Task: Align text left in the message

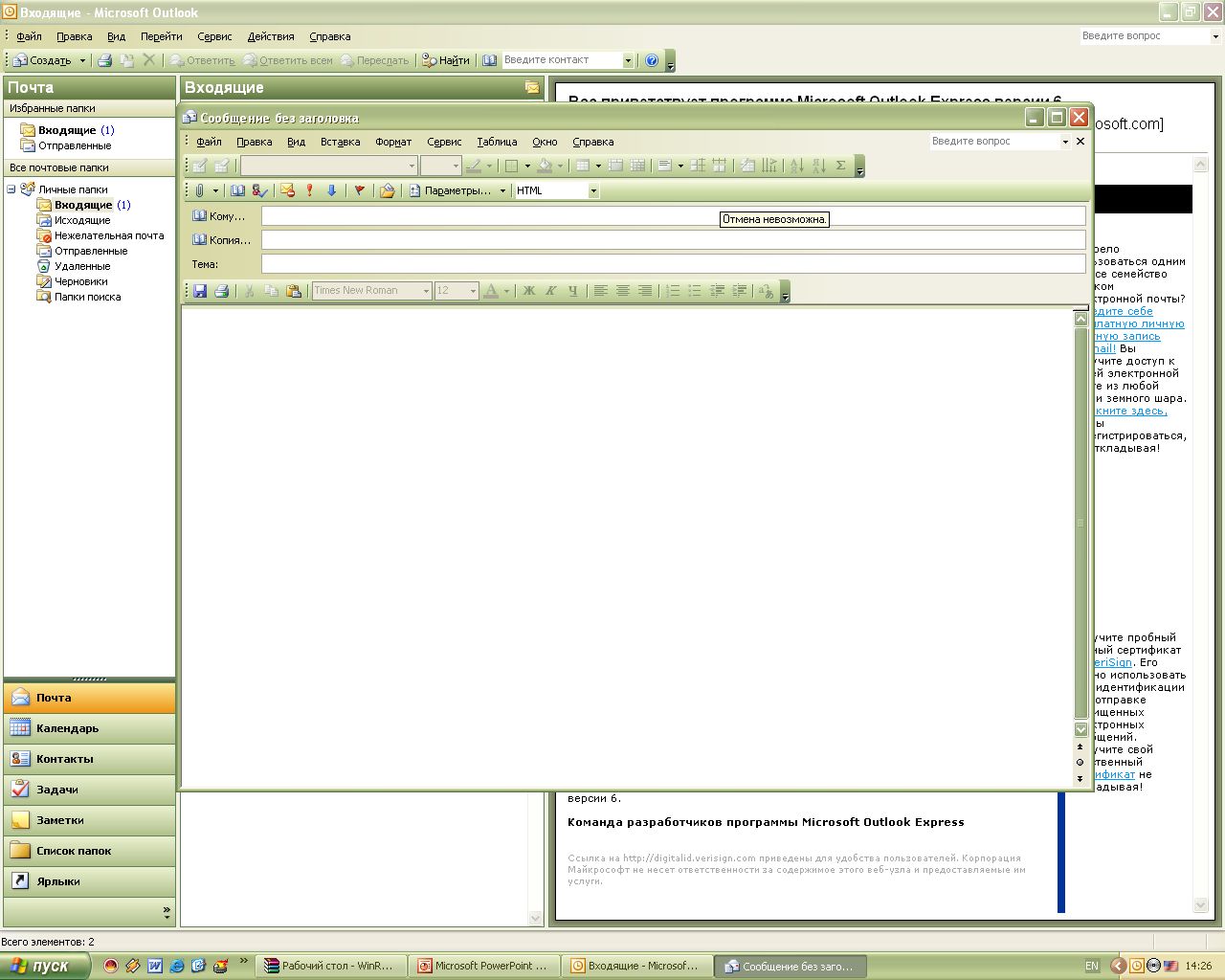Action: 600,291
